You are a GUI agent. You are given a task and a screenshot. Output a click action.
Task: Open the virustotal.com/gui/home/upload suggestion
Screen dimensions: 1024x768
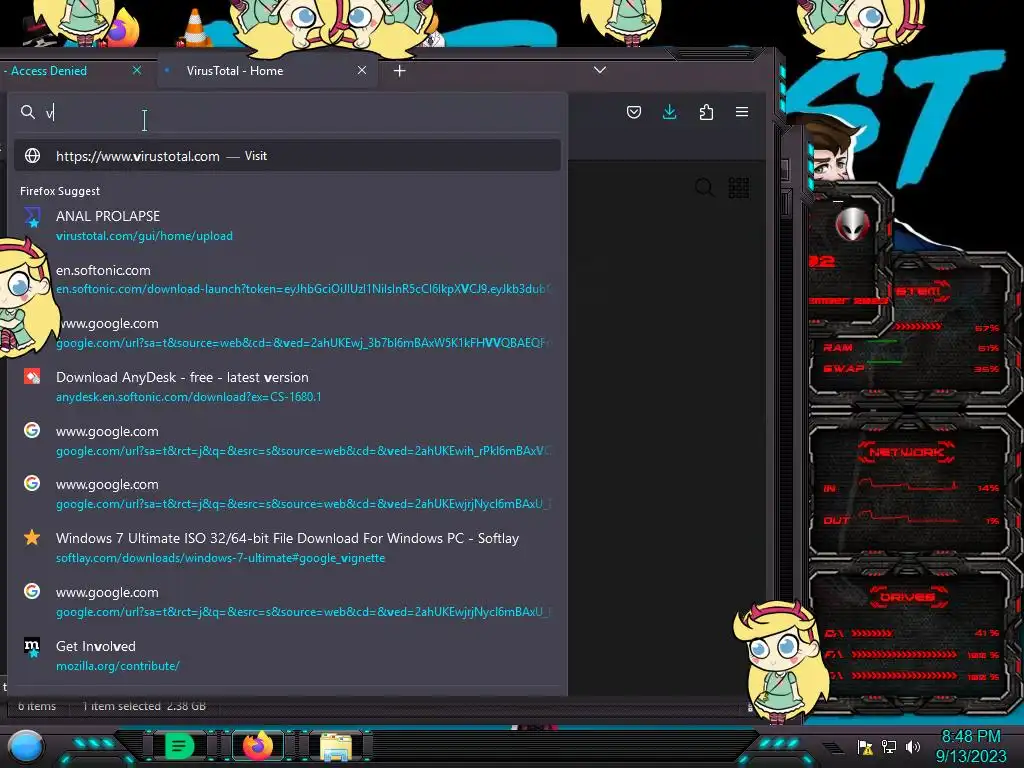click(287, 225)
